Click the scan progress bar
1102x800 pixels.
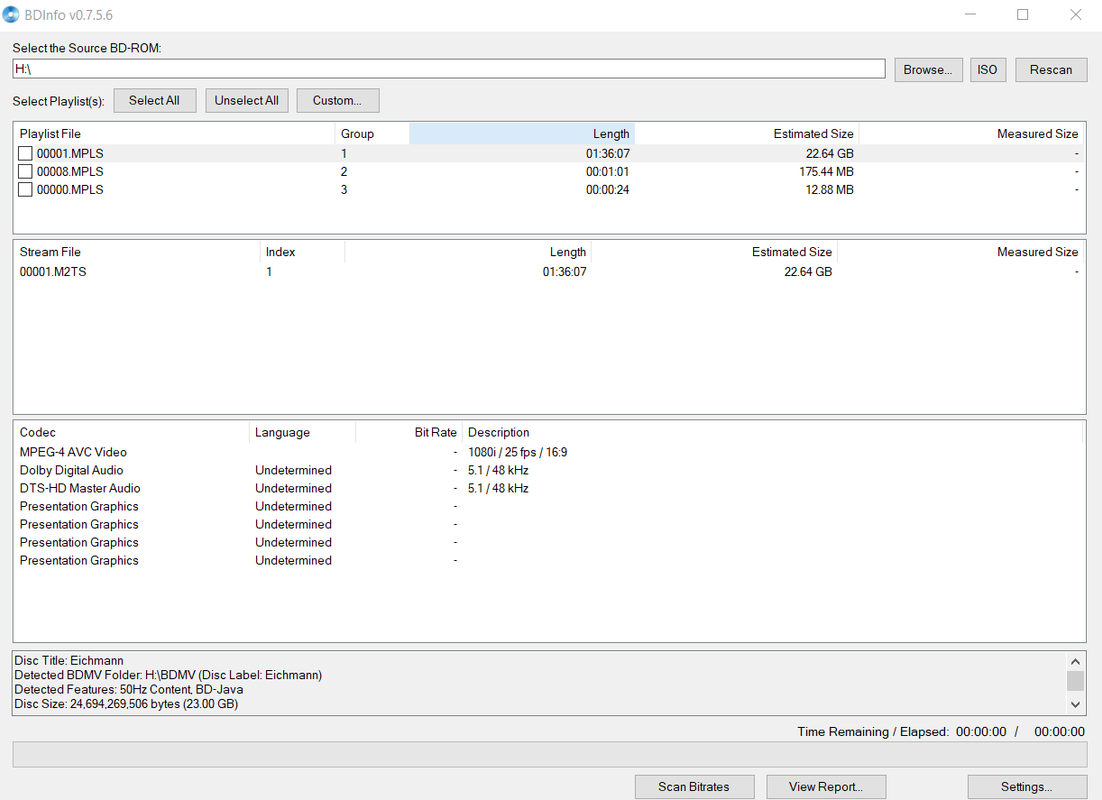pos(550,754)
